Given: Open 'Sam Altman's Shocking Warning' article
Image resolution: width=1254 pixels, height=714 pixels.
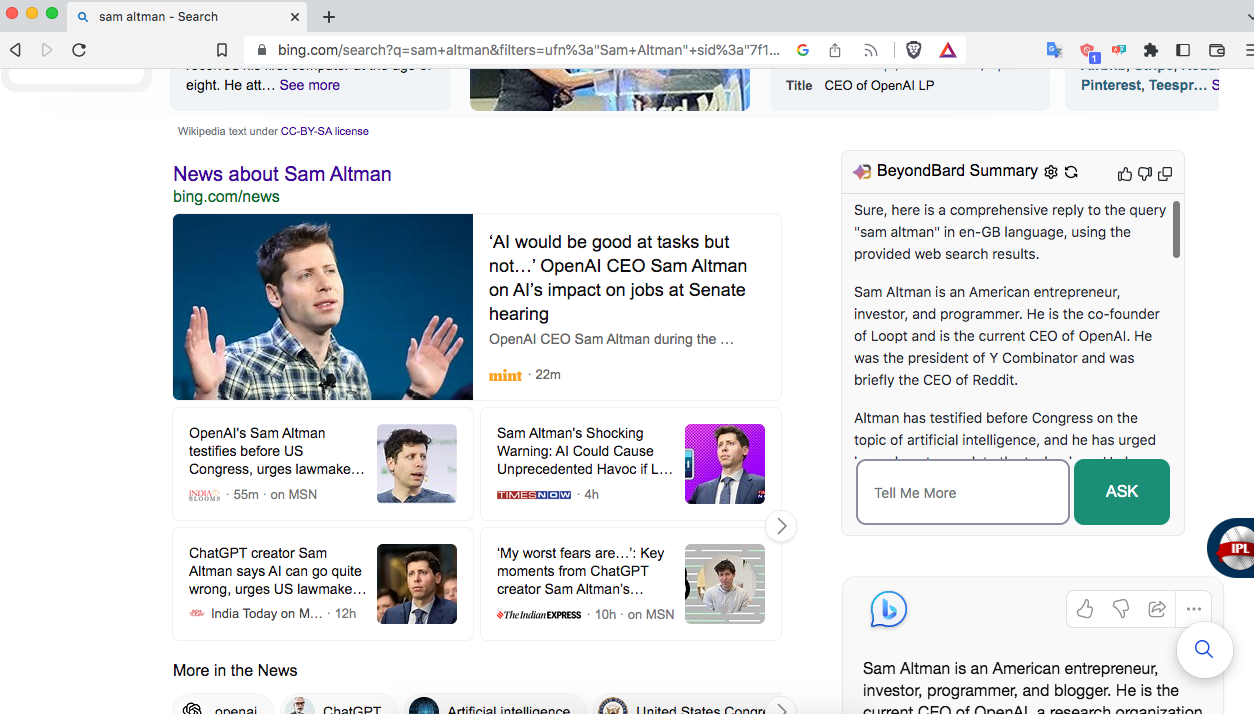Looking at the screenshot, I should pos(585,451).
